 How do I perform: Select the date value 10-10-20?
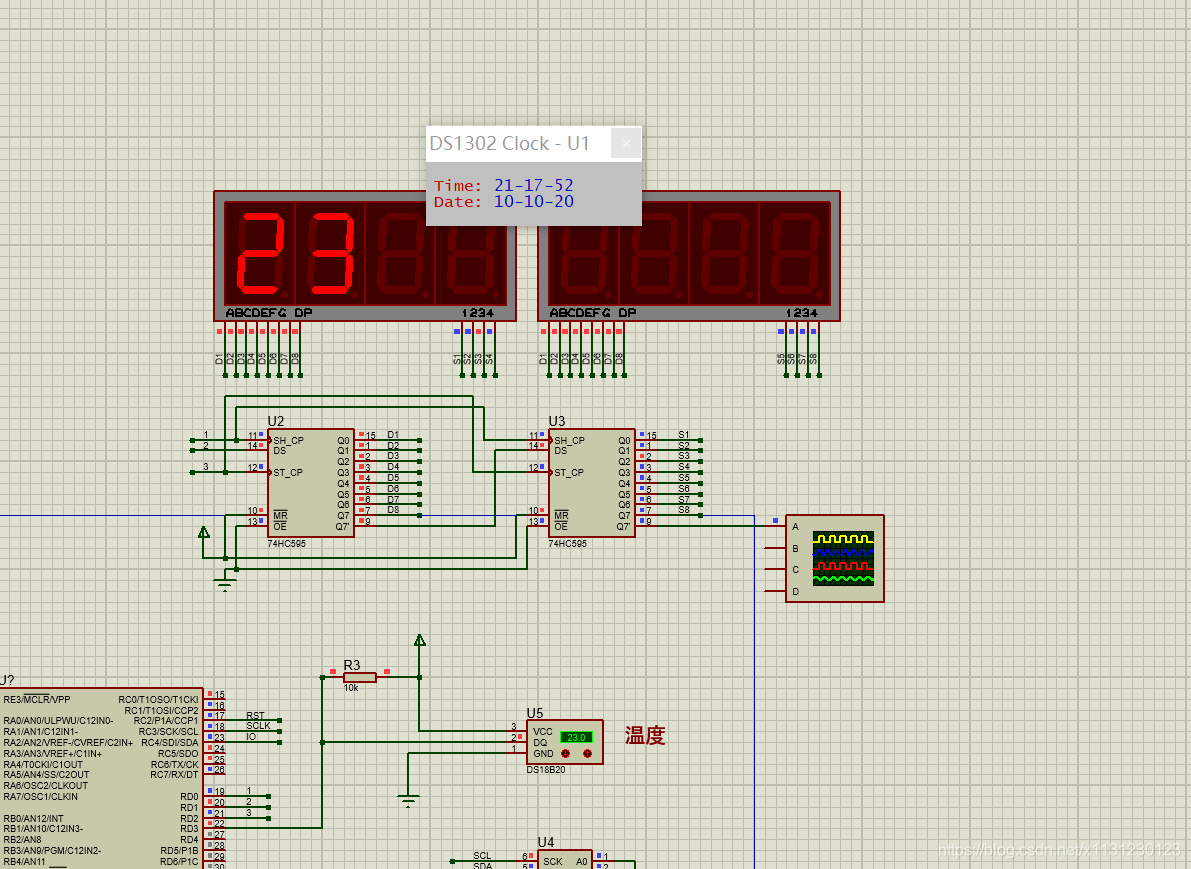[533, 201]
